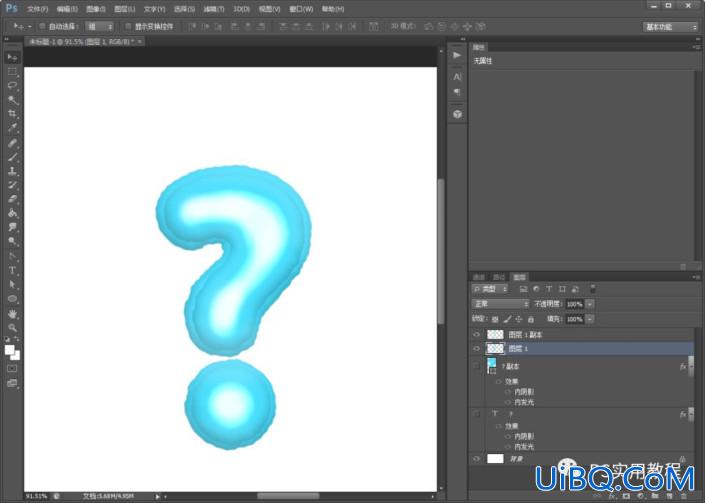Open the layer filter 类型 dropdown
Viewport: 705px width, 503px height.
[490, 289]
